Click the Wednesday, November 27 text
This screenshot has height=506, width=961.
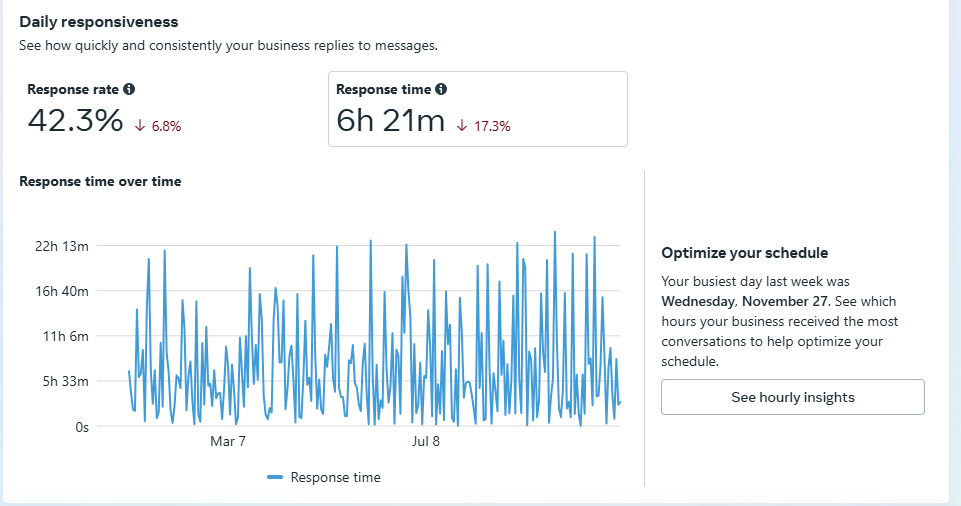click(x=745, y=301)
